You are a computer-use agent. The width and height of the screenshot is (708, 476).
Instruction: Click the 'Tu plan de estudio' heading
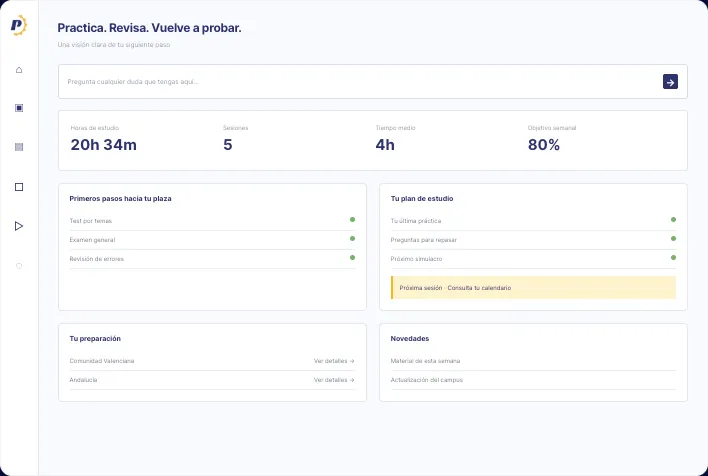coord(422,198)
